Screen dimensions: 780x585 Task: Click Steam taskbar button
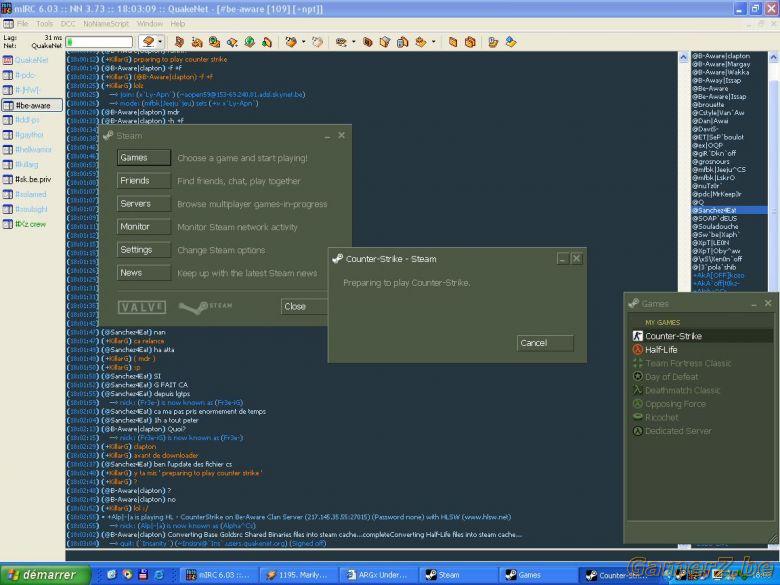(x=457, y=575)
